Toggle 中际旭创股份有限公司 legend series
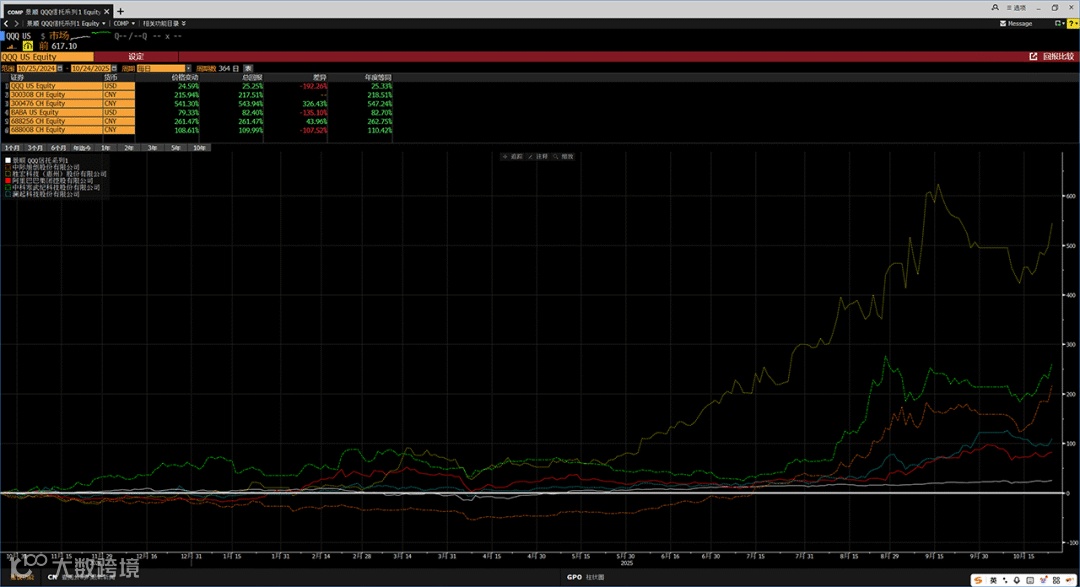This screenshot has width=1080, height=587. [42, 167]
